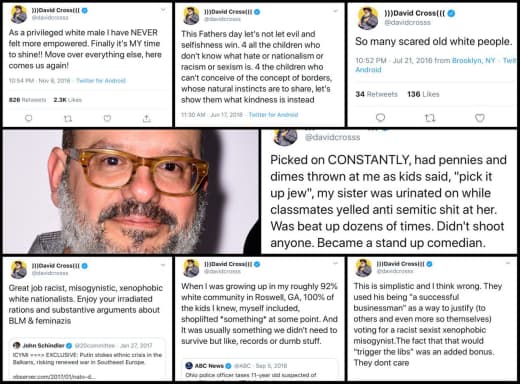This screenshot has width=520, height=384.
Task: Reply to the scared old white people tweet
Action: (380, 117)
